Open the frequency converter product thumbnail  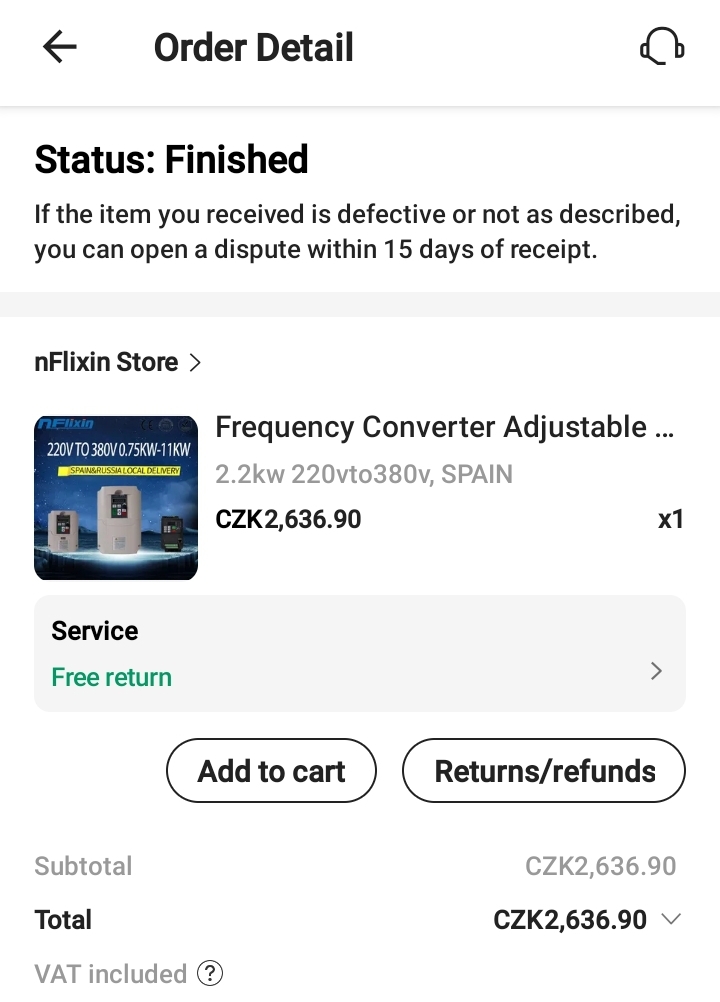pyautogui.click(x=116, y=498)
